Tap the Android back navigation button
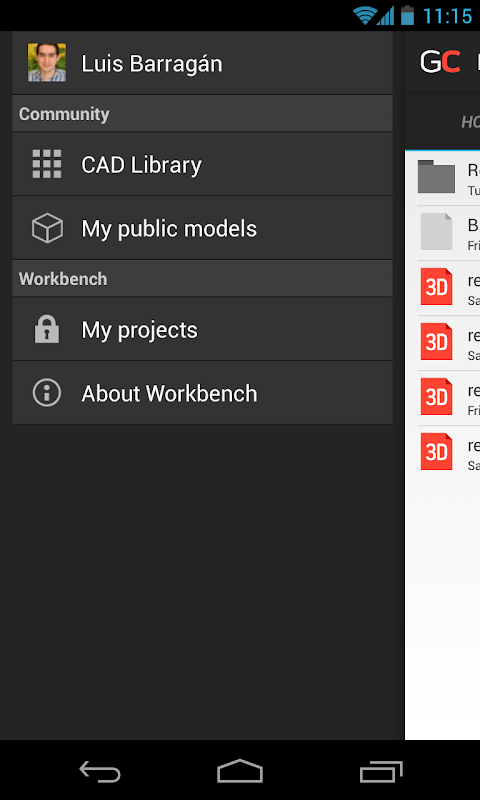 tap(100, 771)
